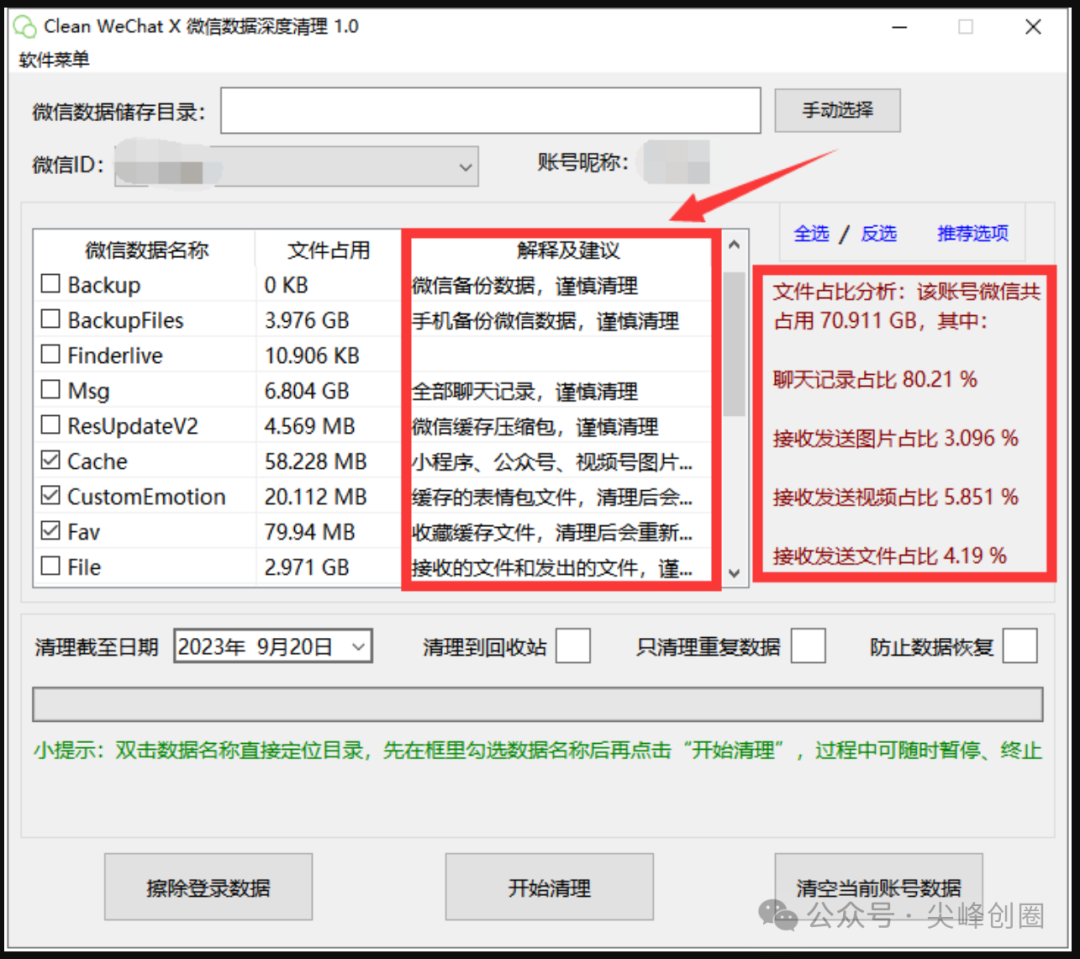Enable the 只清理重复数据 checkbox
This screenshot has height=959, width=1080.
tap(809, 646)
